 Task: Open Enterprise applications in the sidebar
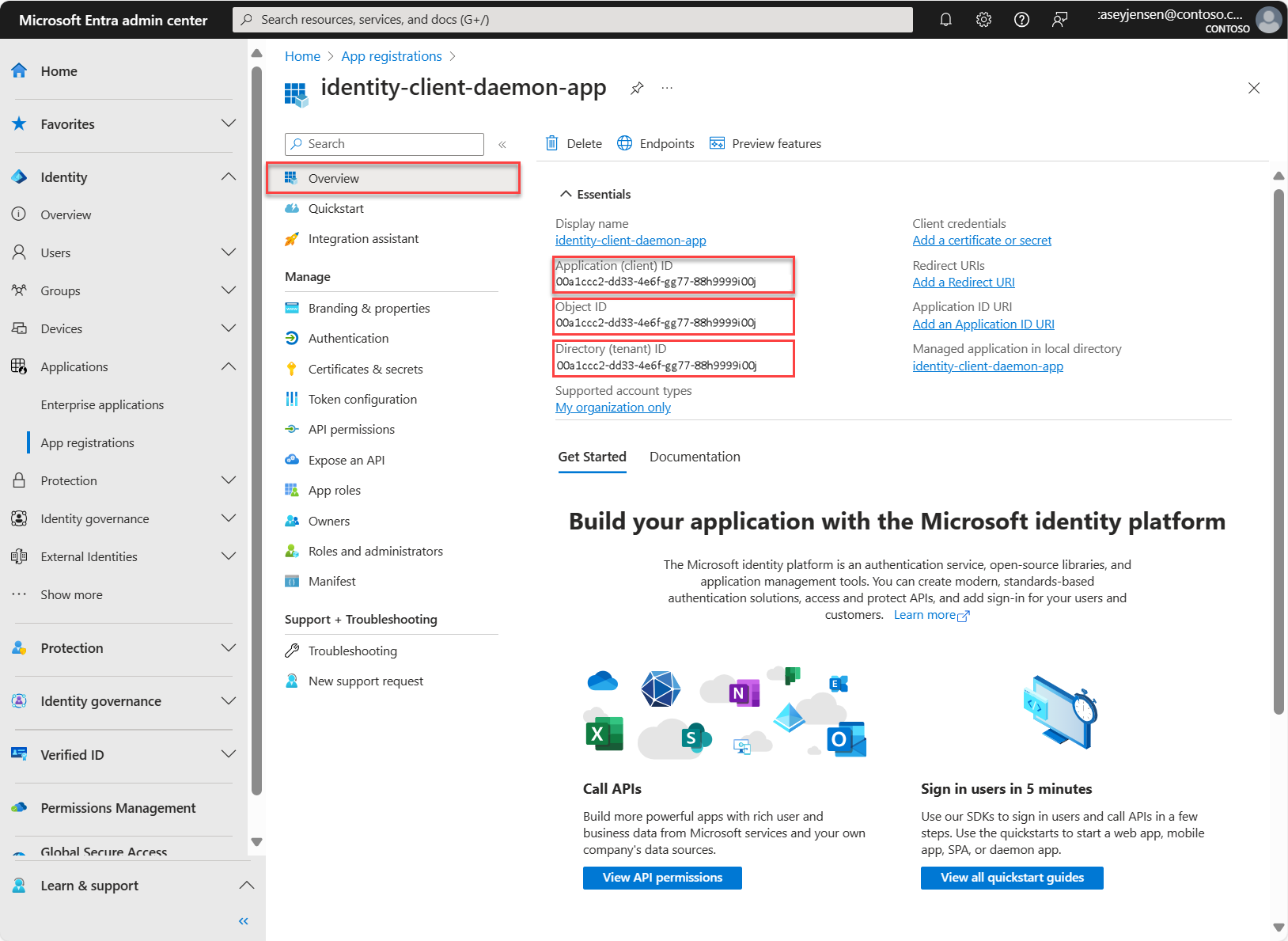(x=102, y=404)
